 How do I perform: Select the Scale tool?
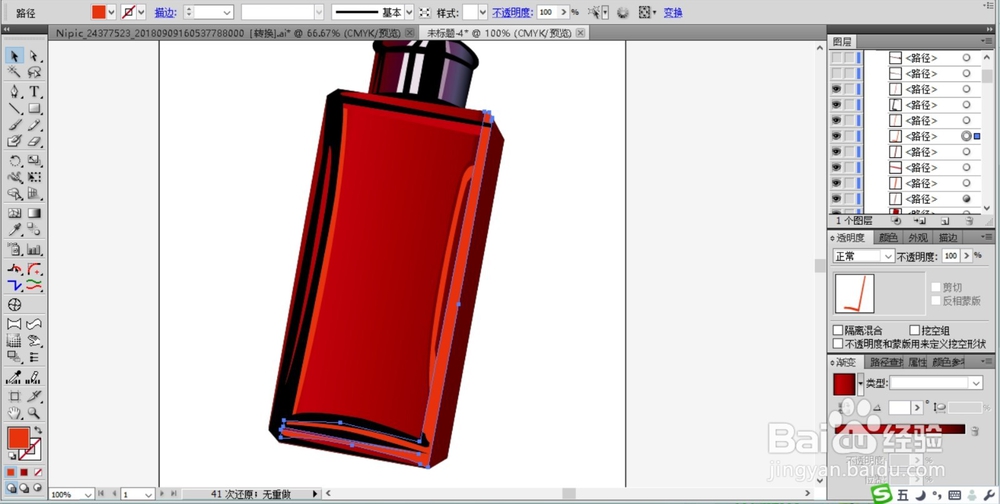point(34,161)
